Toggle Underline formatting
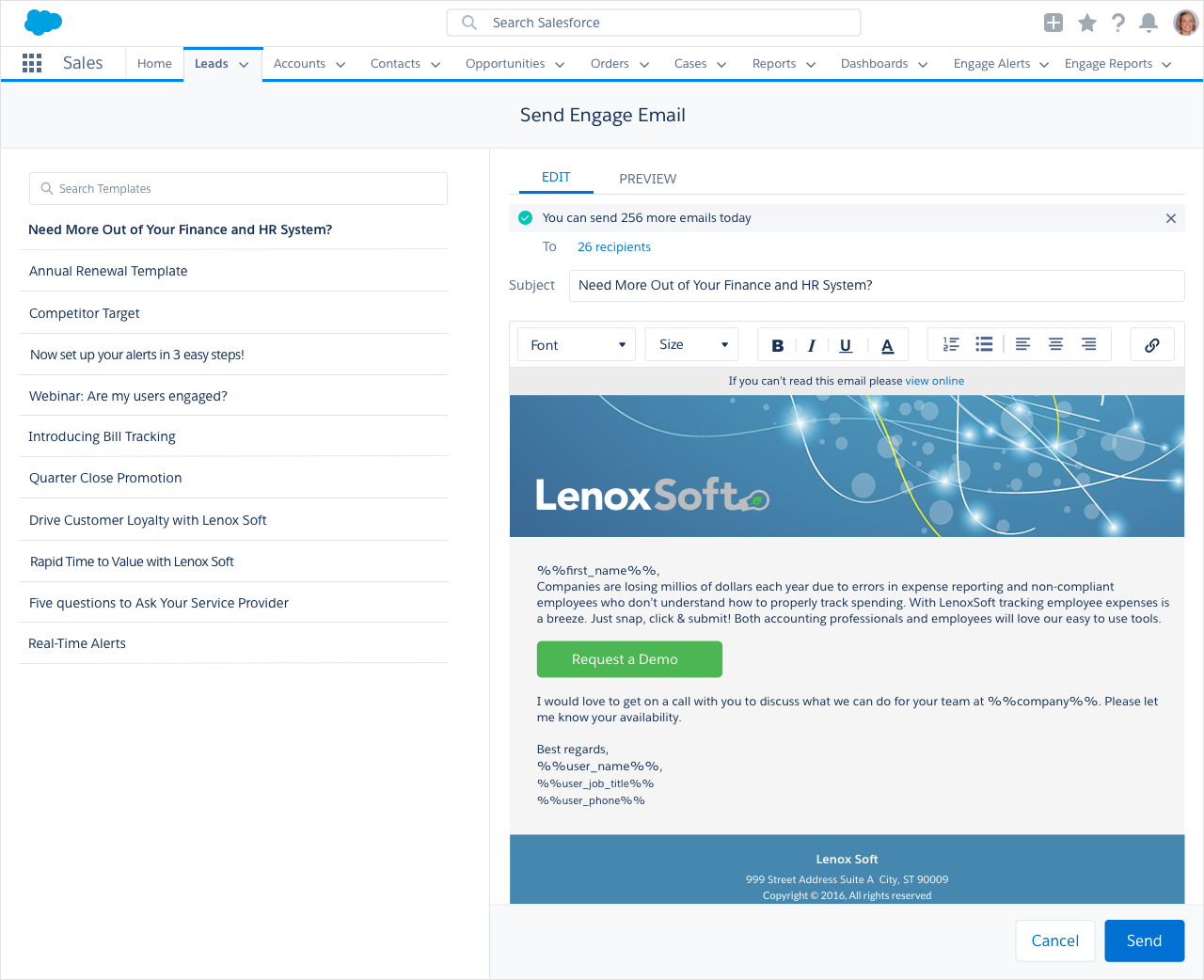The width and height of the screenshot is (1204, 980). point(846,345)
